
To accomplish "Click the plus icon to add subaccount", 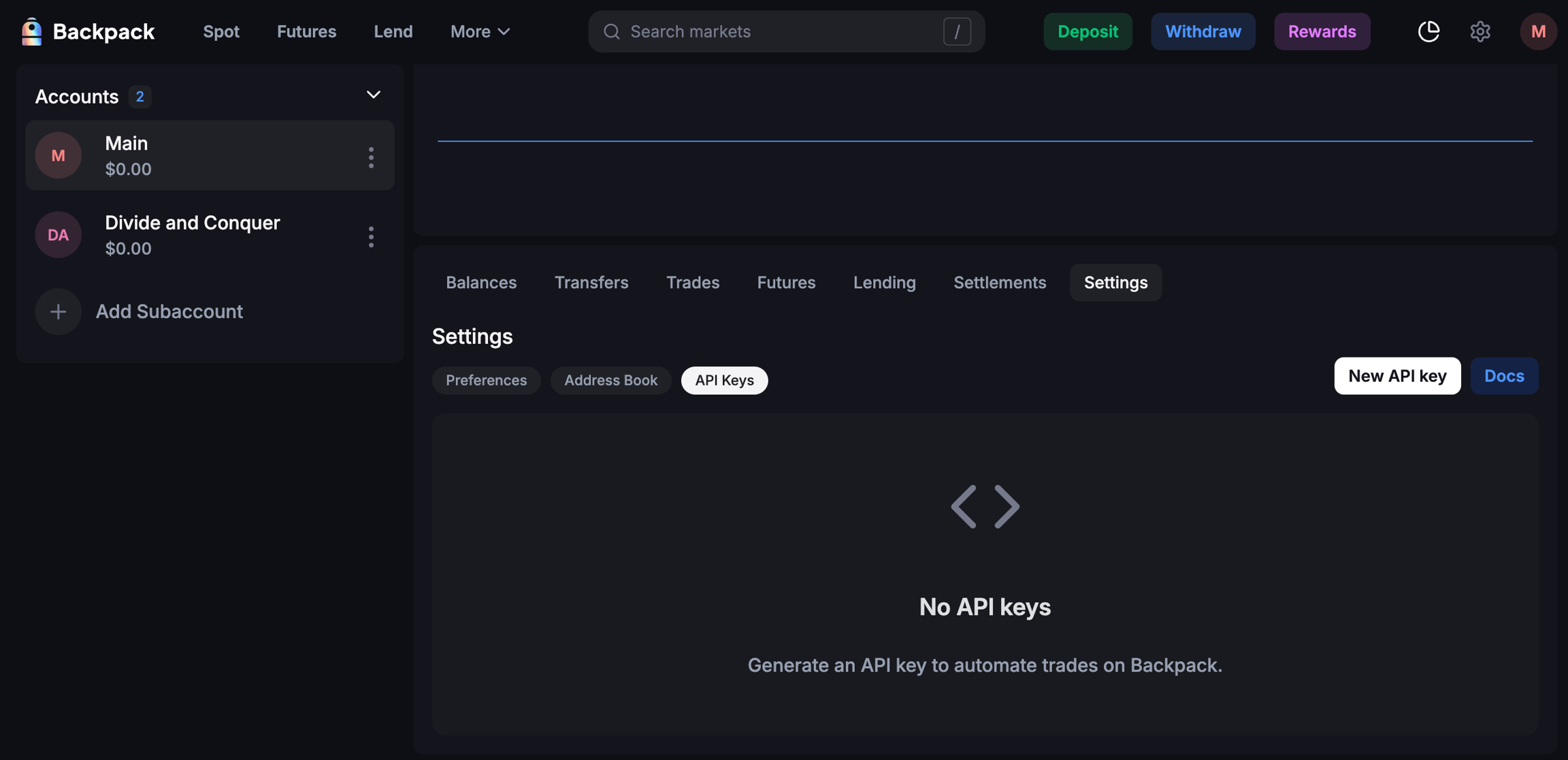I will (x=59, y=311).
